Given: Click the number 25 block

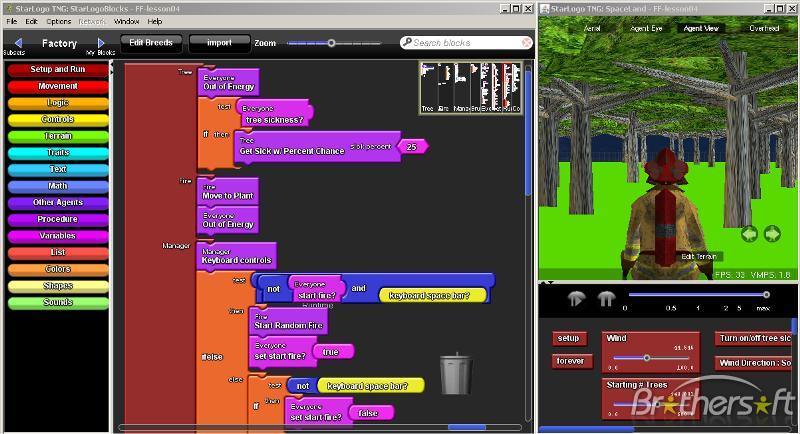Looking at the screenshot, I should click(x=412, y=147).
